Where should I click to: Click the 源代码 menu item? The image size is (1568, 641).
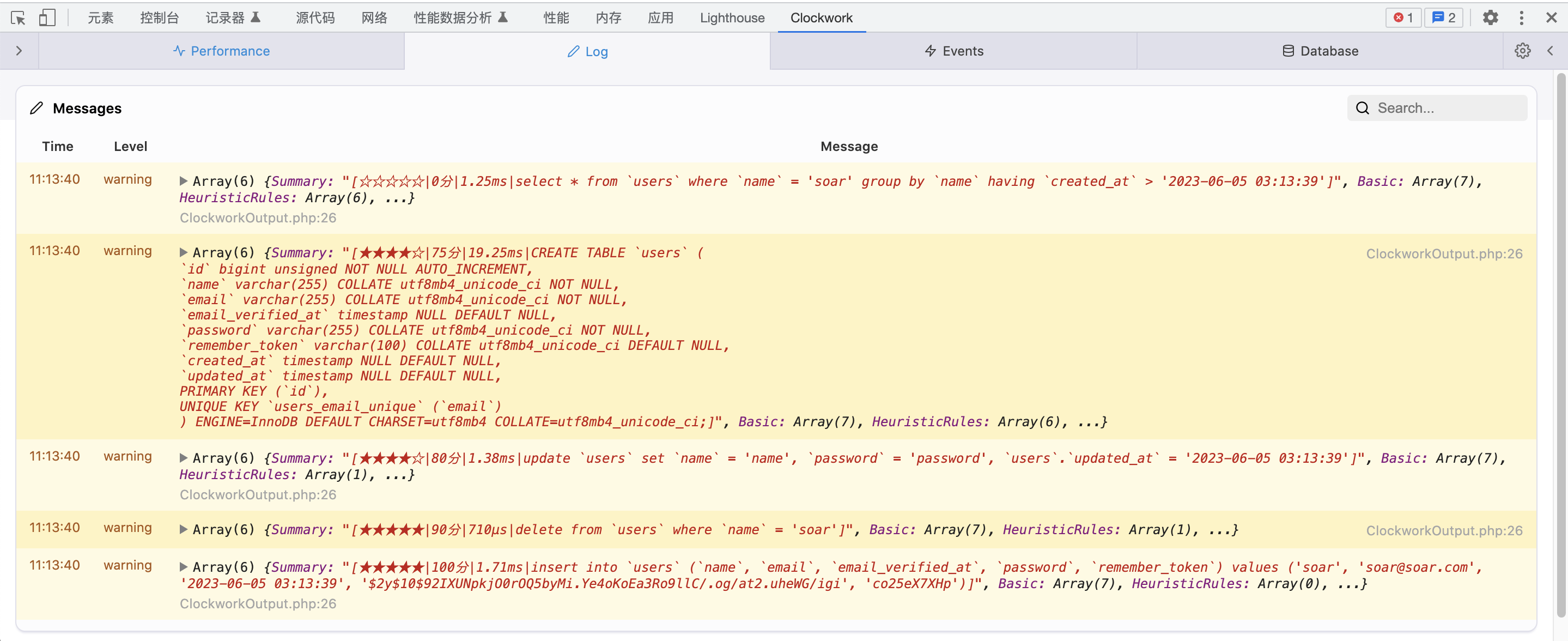click(x=313, y=17)
